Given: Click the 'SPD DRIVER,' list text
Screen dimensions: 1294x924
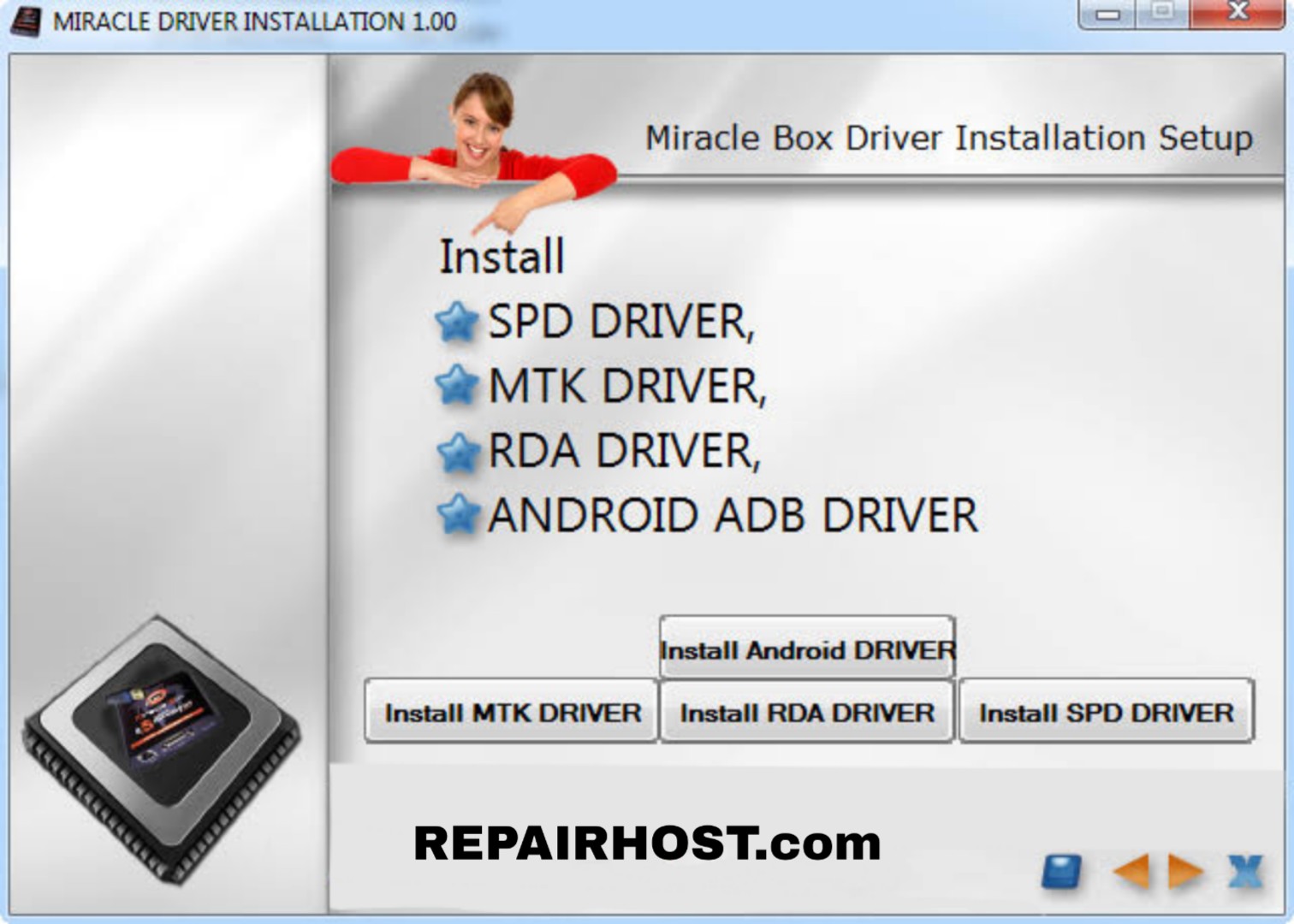Looking at the screenshot, I should (x=621, y=322).
